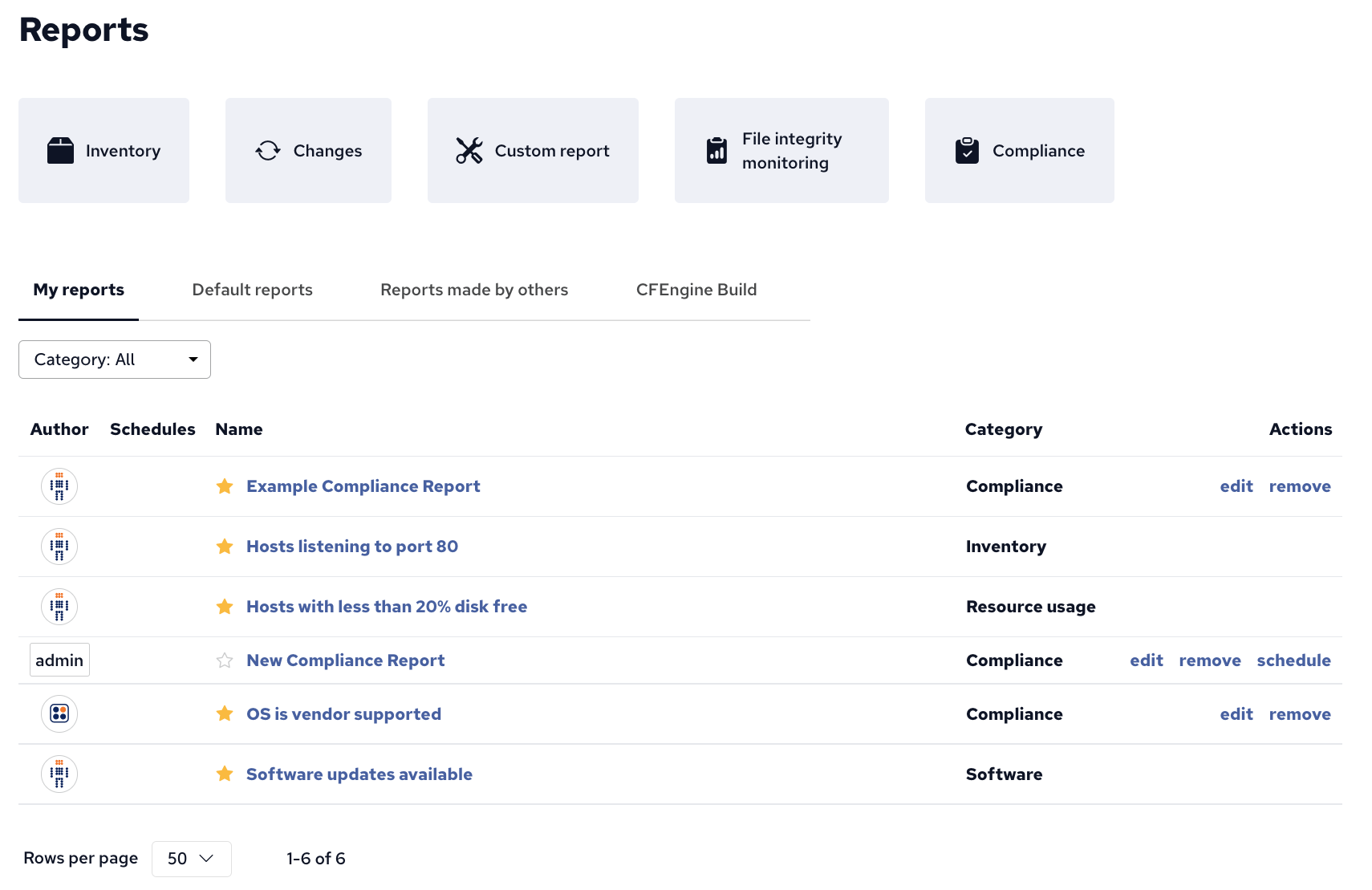
Task: Edit the OS is vendor supported report
Action: 1236,714
